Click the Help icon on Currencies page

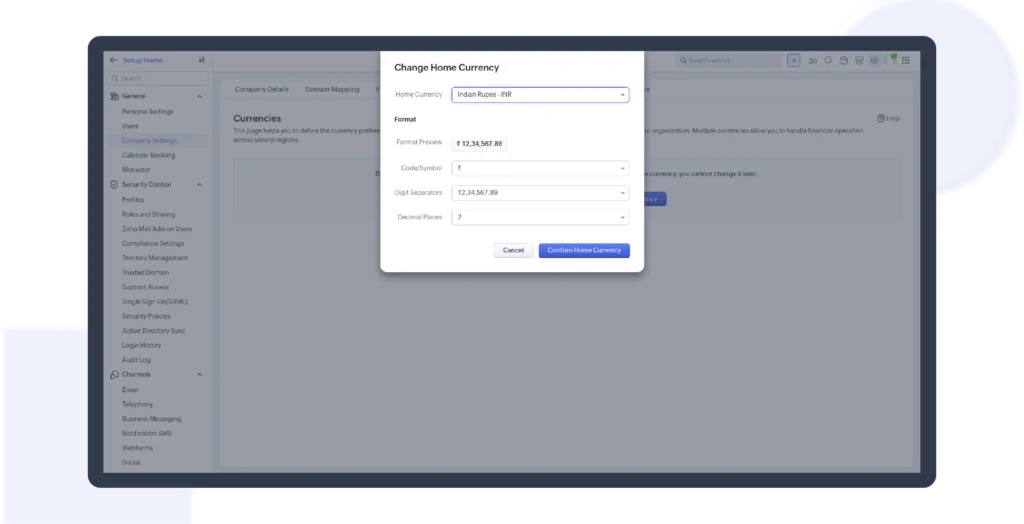(x=888, y=118)
